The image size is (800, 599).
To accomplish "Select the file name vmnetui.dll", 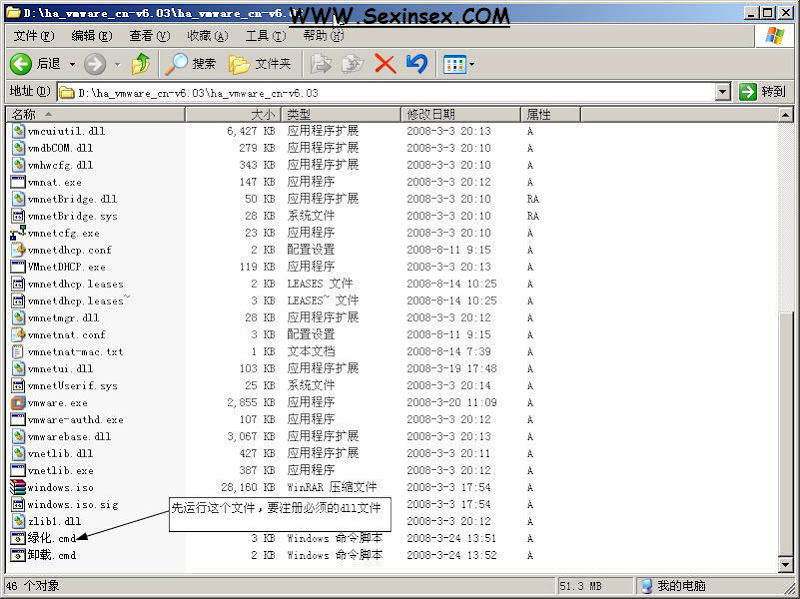I will 60,369.
